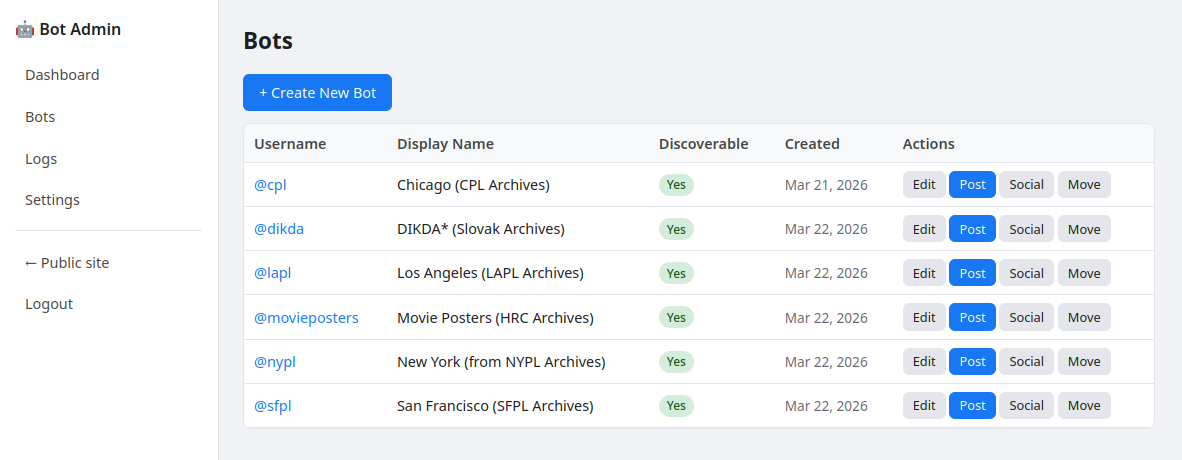
Task: Open the @dikda bot profile link
Action: pos(279,229)
